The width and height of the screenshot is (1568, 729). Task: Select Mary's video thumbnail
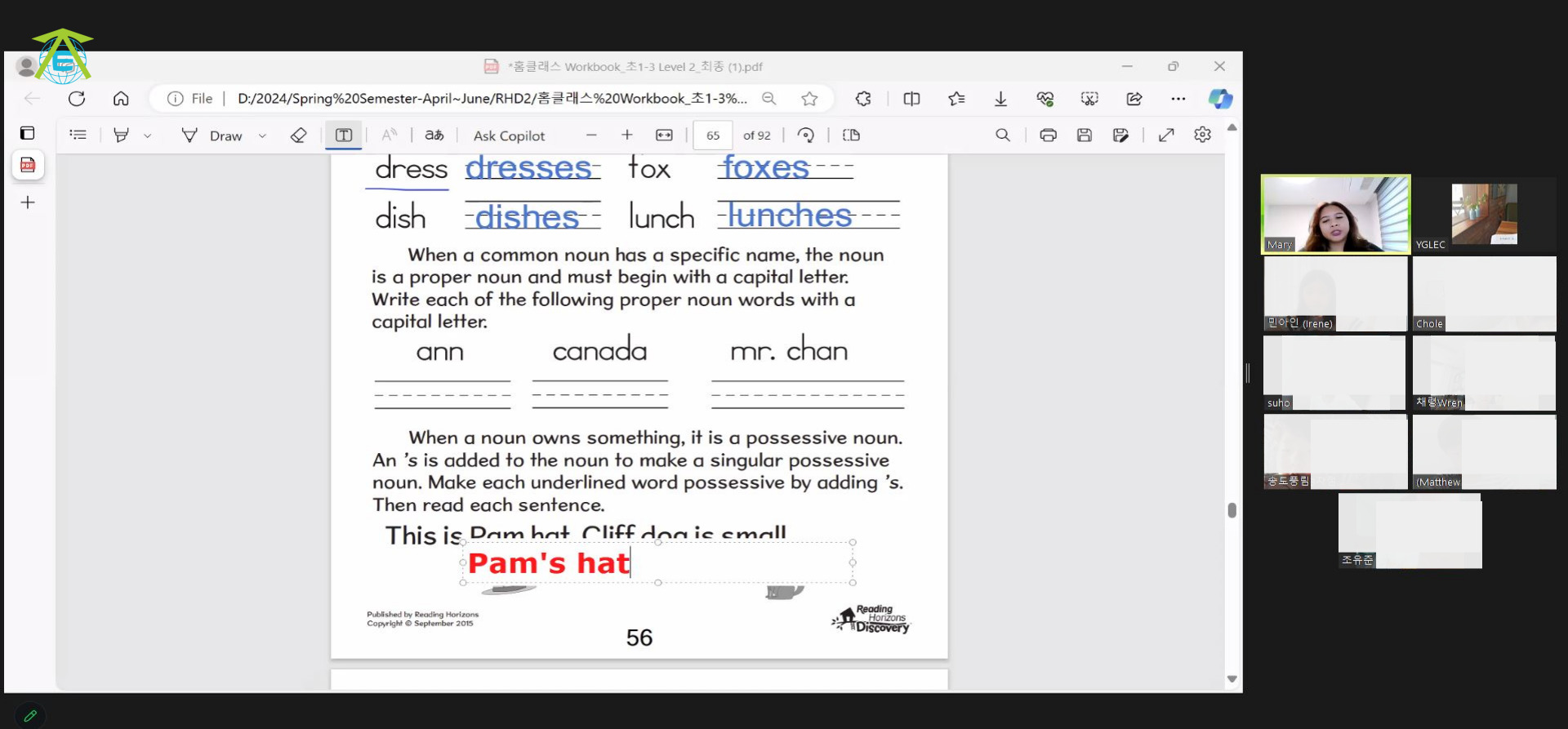point(1335,214)
